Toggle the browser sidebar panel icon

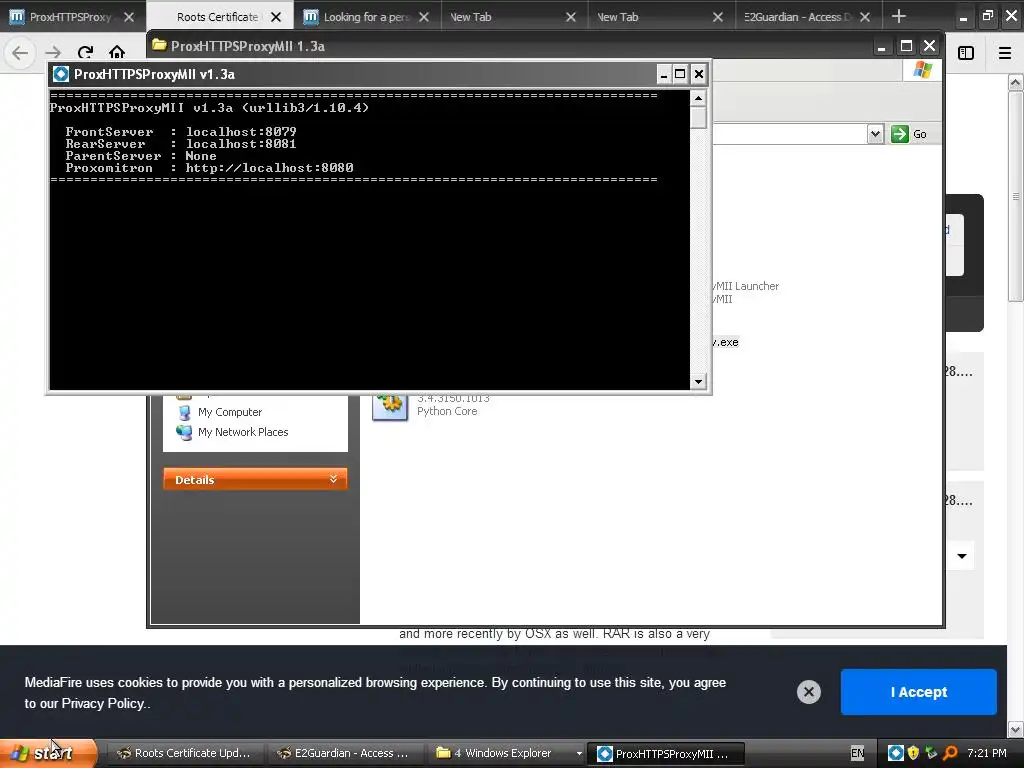tap(966, 53)
